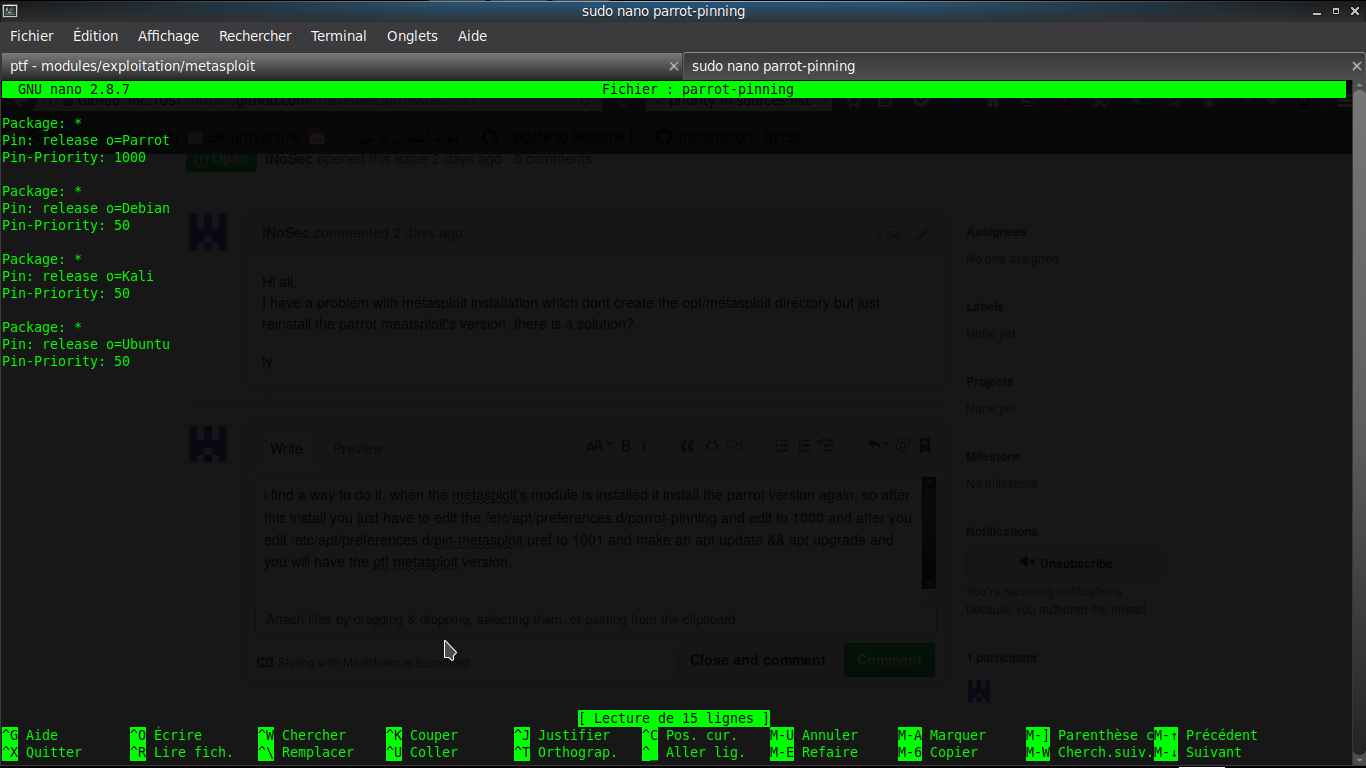Image resolution: width=1366 pixels, height=768 pixels.
Task: Unsubscribe from issue notifications
Action: click(1065, 562)
